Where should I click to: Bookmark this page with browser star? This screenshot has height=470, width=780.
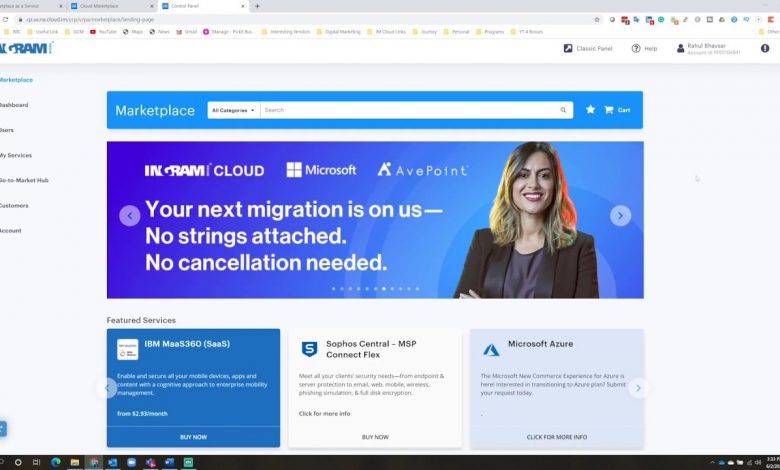coord(597,19)
